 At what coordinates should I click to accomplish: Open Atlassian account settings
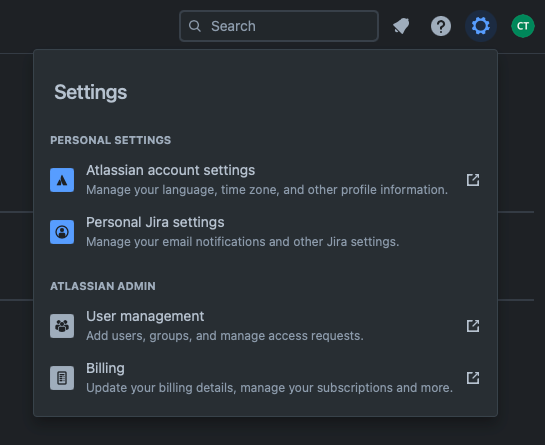265,180
